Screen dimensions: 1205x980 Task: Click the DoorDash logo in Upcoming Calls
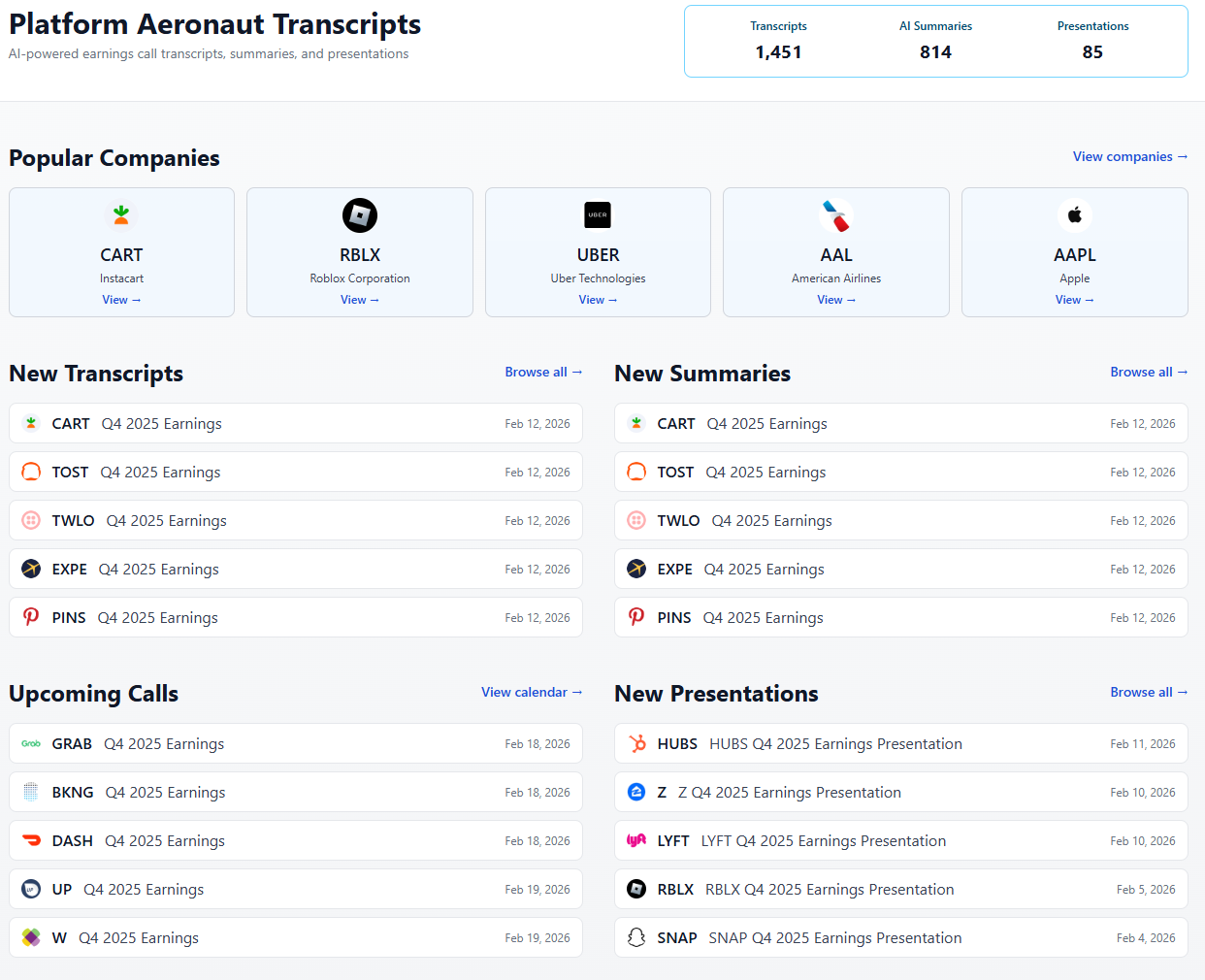coord(31,840)
